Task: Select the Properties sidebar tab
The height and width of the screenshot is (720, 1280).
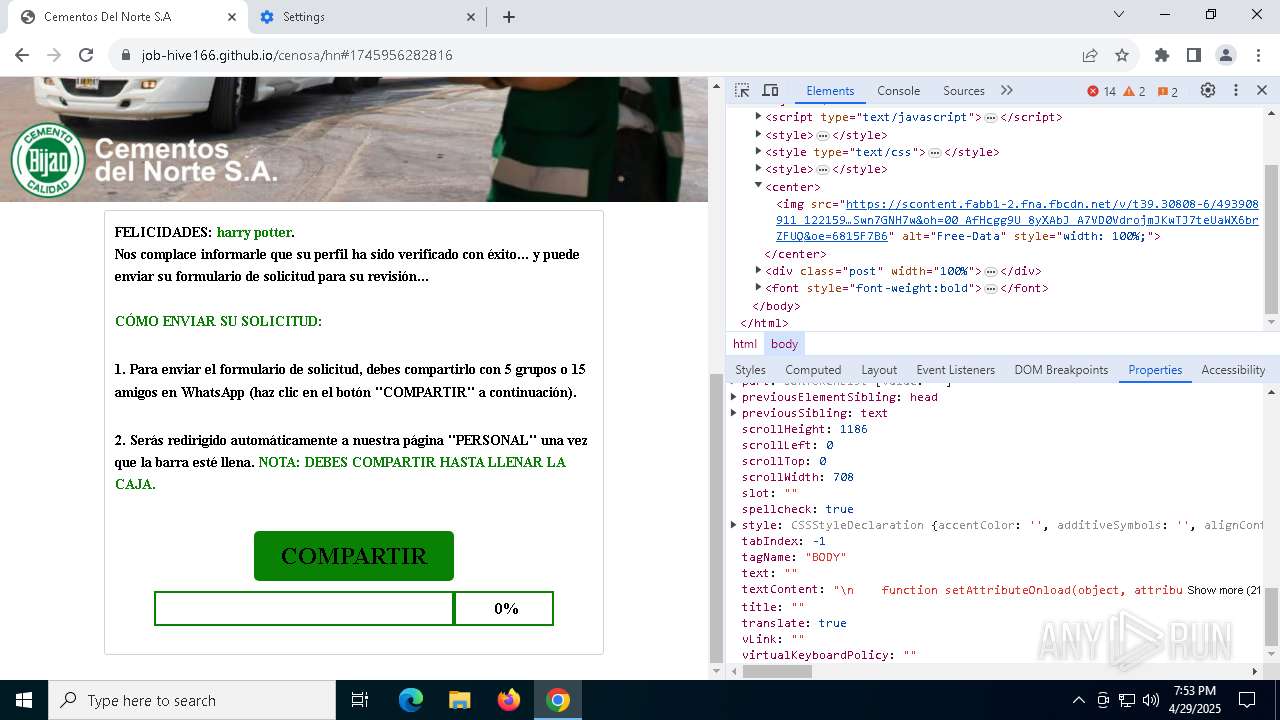Action: click(1155, 370)
